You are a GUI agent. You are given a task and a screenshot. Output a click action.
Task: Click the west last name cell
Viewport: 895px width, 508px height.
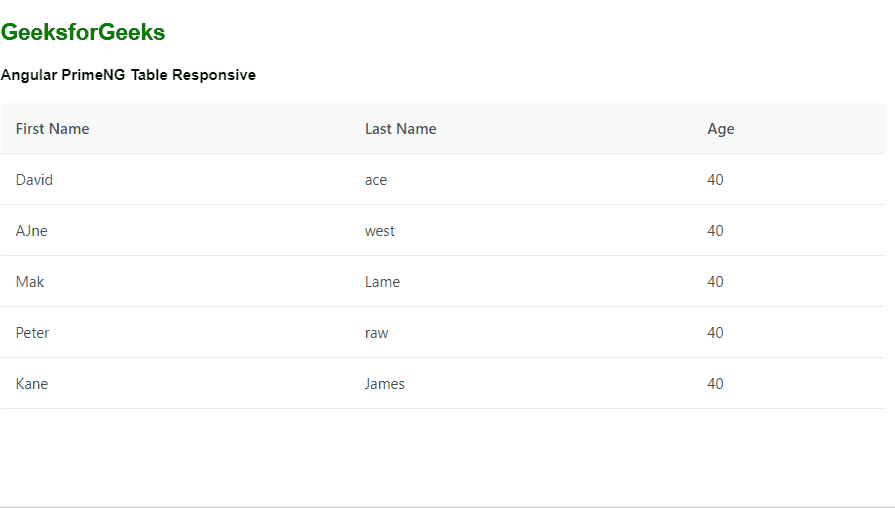[380, 231]
